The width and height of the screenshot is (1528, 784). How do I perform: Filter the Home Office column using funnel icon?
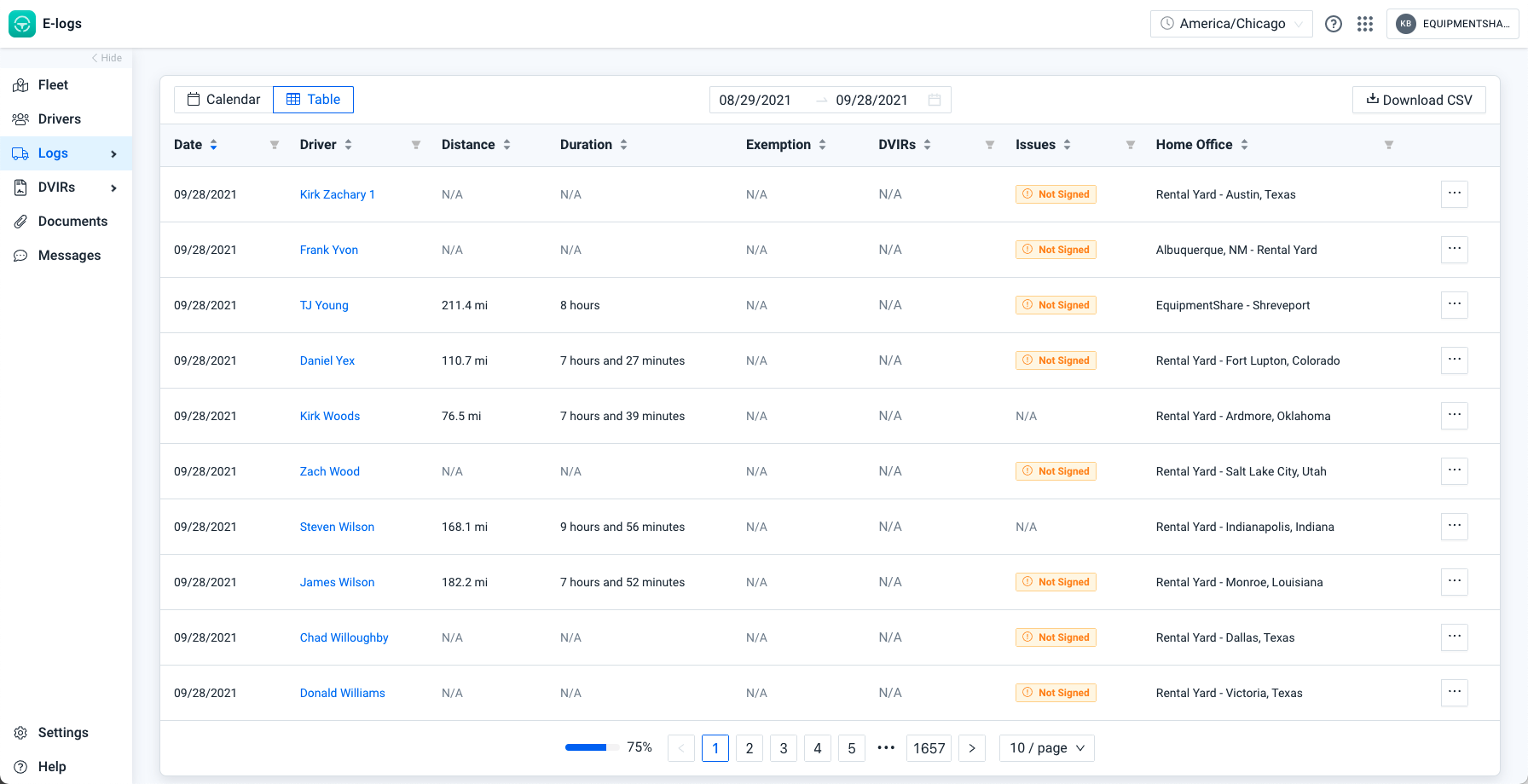pos(1389,145)
